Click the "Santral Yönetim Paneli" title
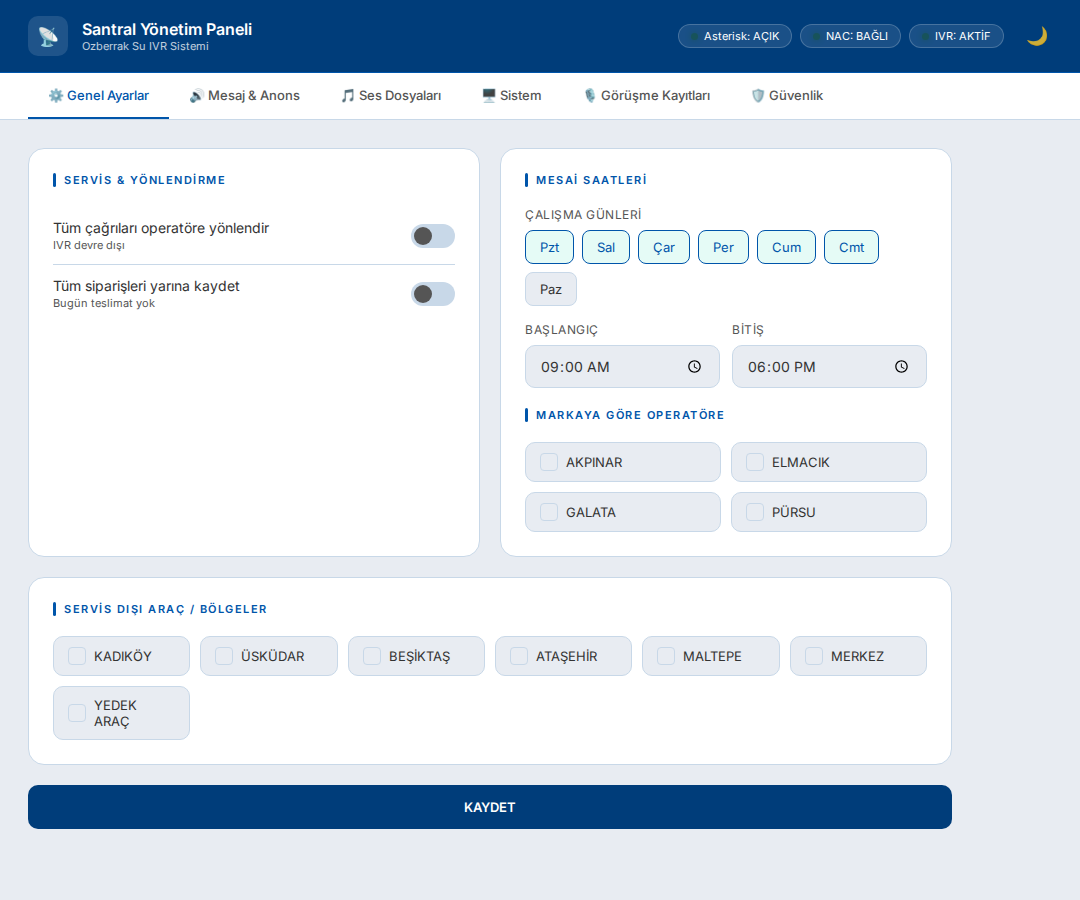The width and height of the screenshot is (1080, 900). 167,30
